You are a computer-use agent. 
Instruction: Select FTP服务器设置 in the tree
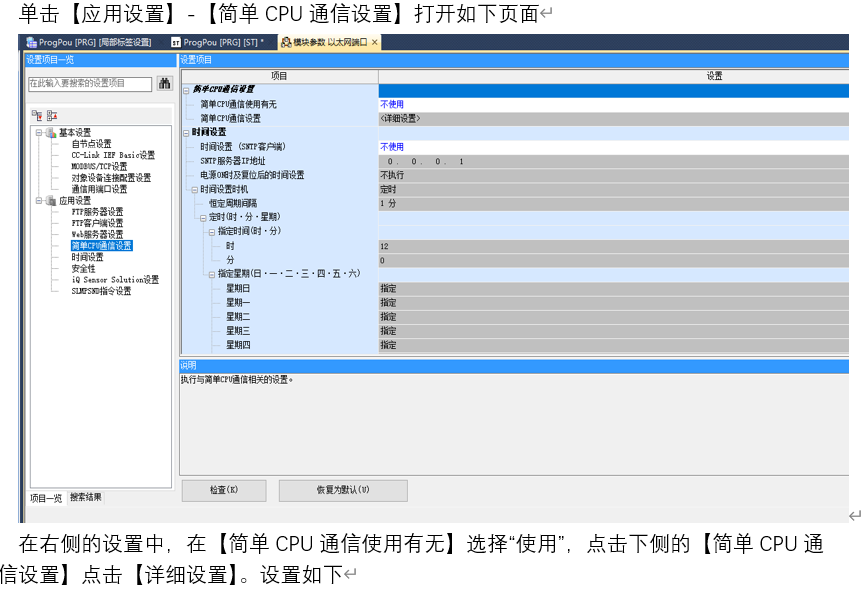(97, 212)
